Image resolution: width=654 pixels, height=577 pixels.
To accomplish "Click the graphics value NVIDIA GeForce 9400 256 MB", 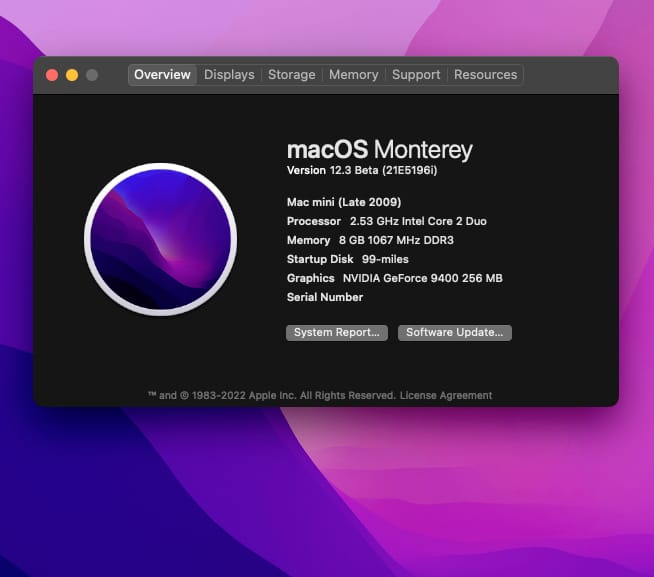I will pyautogui.click(x=423, y=278).
